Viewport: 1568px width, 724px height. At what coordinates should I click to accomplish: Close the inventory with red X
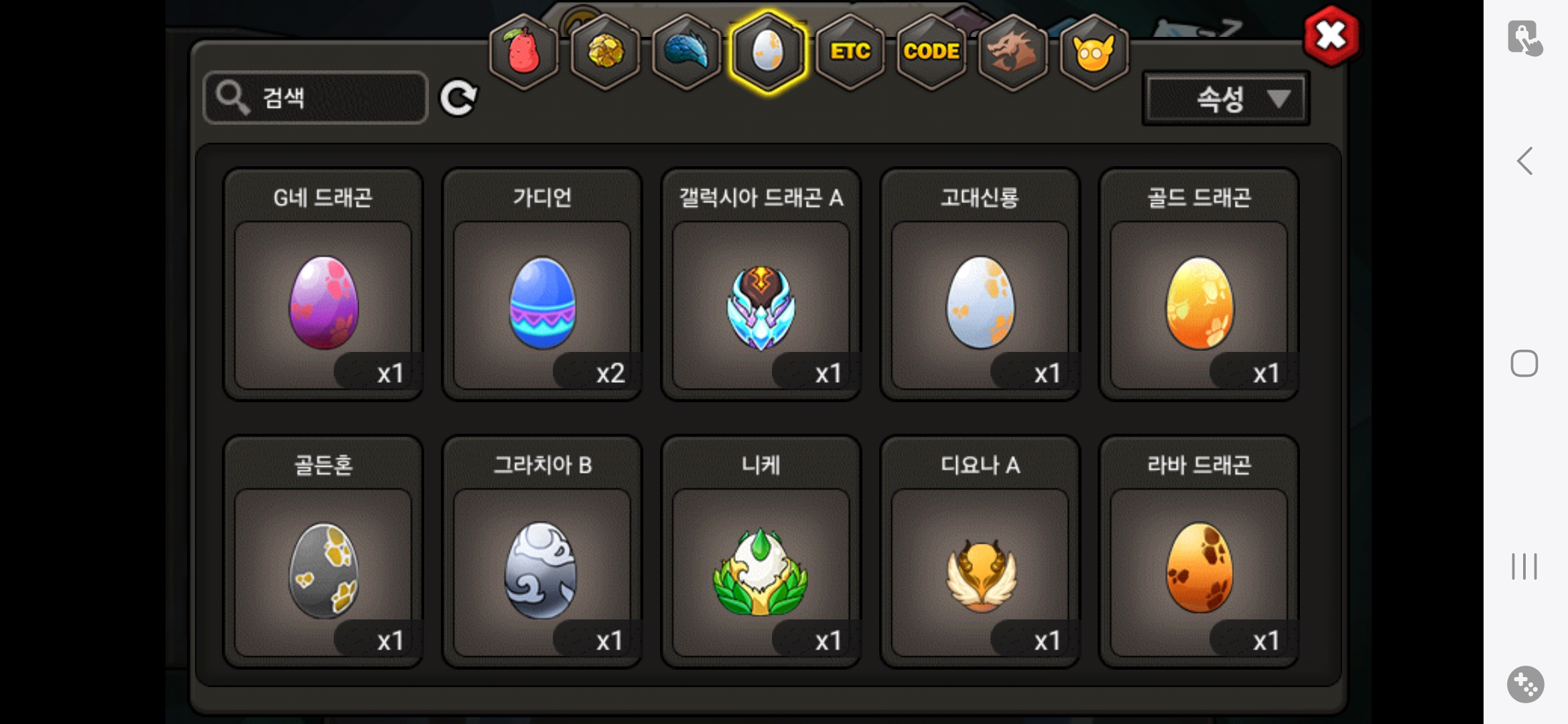click(1331, 36)
